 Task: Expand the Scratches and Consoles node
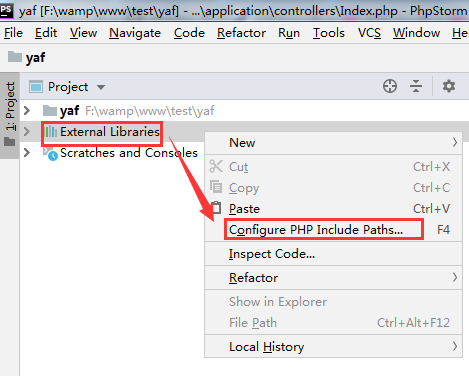(x=27, y=153)
